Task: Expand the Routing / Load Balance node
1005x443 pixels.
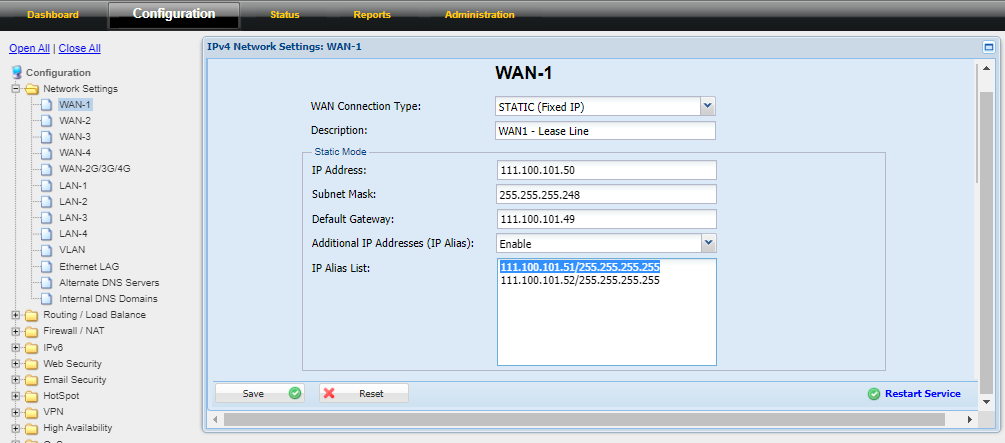Action: [x=16, y=315]
